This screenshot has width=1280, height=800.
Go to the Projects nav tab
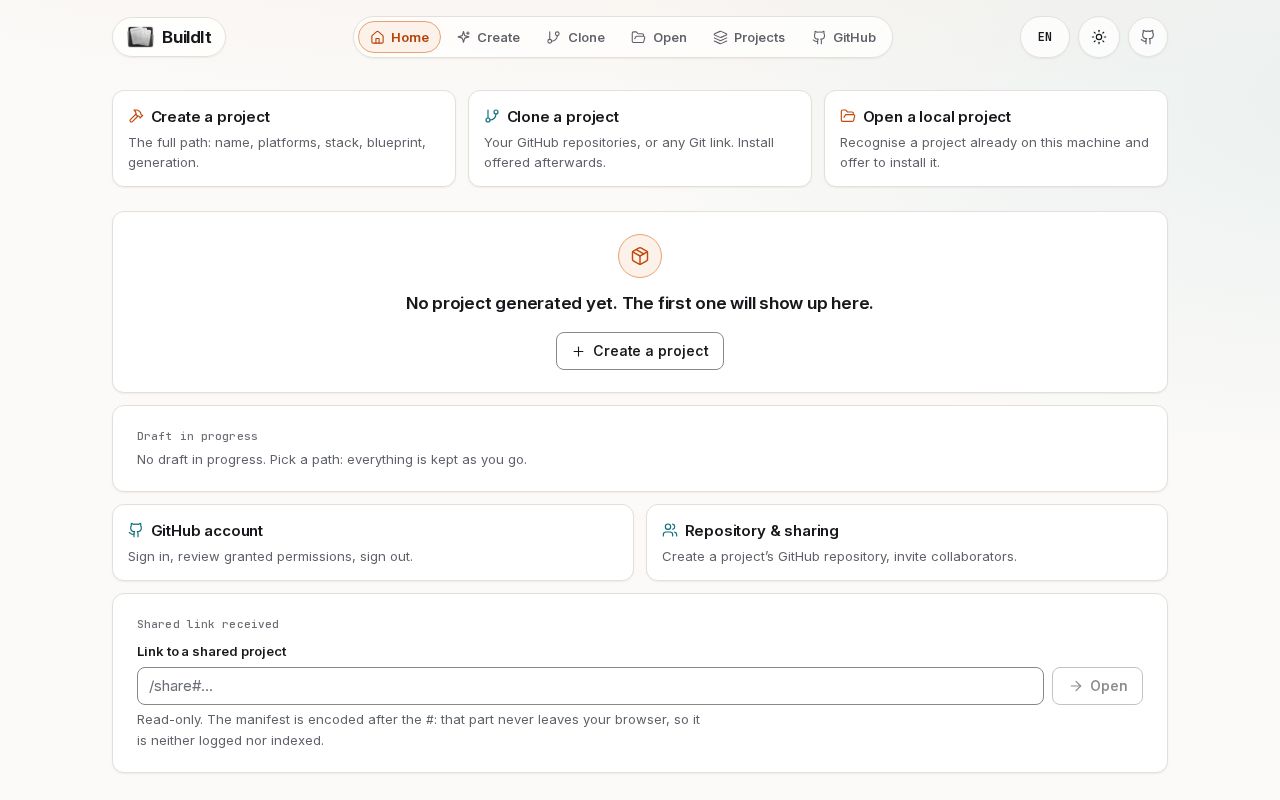tap(748, 37)
